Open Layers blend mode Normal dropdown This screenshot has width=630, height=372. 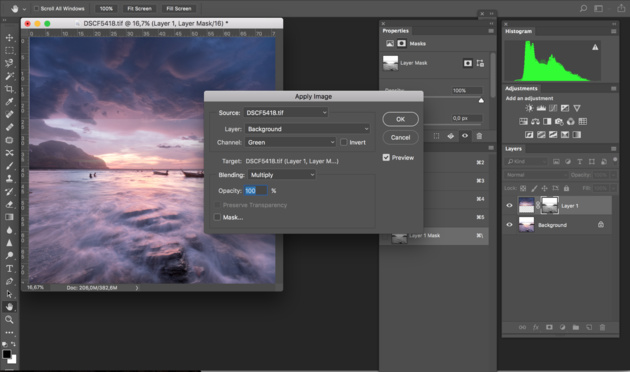click(536, 175)
